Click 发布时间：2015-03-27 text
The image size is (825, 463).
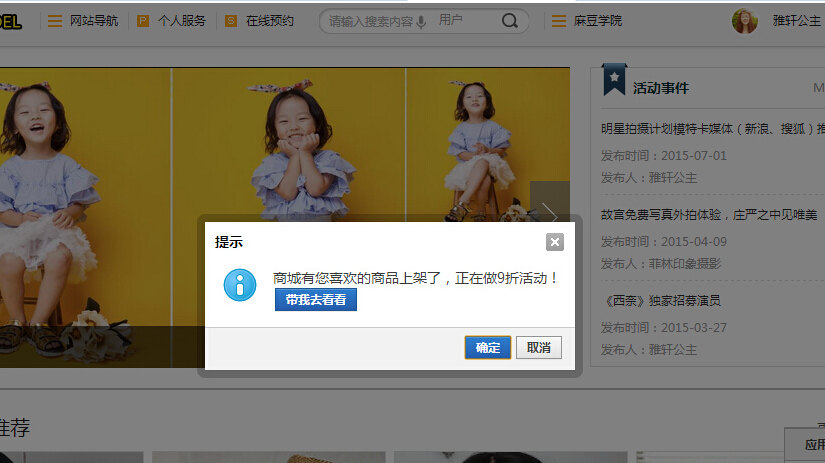tap(664, 328)
